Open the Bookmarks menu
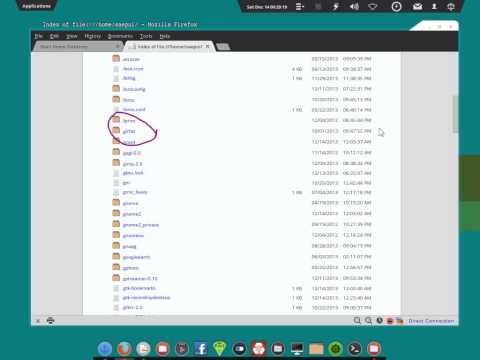Viewport: 480px width, 360px height. (x=120, y=36)
